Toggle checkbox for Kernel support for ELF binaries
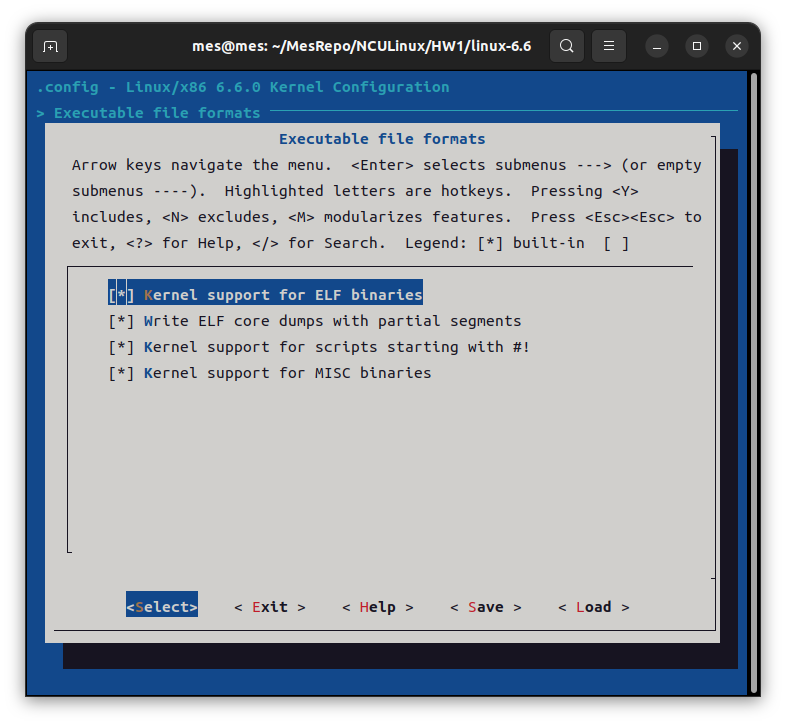The image size is (786, 725). point(121,295)
